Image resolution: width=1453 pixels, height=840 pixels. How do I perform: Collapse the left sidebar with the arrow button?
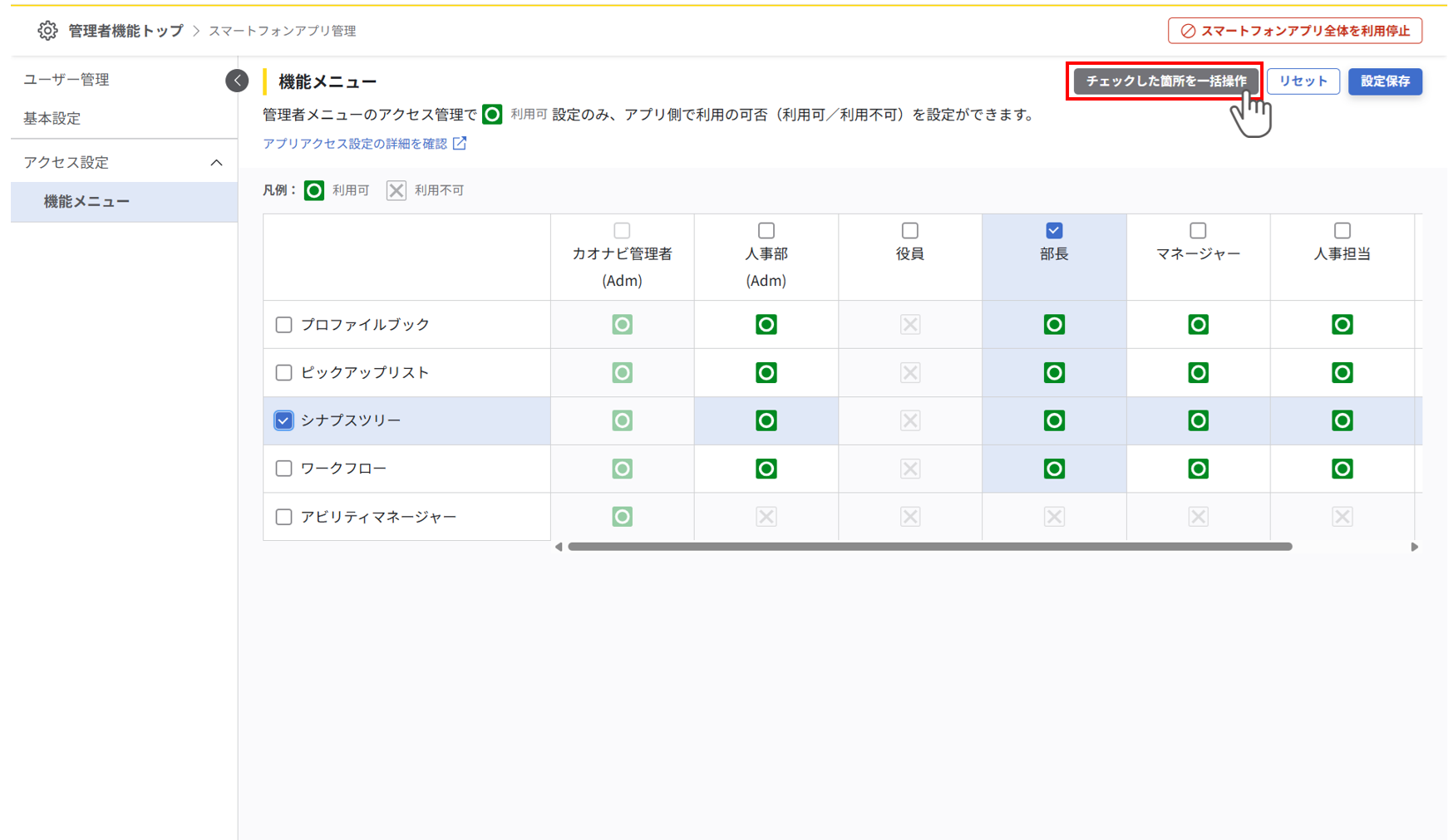coord(237,81)
